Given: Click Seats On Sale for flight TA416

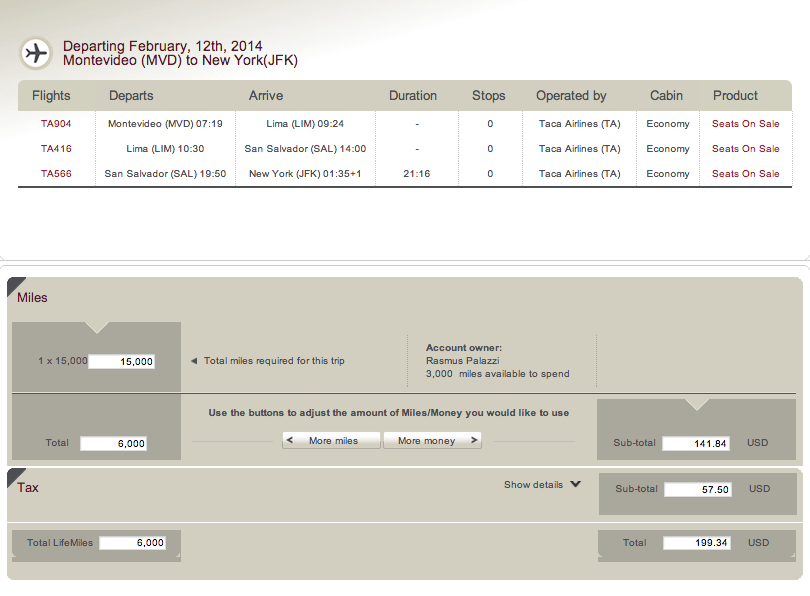Looking at the screenshot, I should pos(745,149).
